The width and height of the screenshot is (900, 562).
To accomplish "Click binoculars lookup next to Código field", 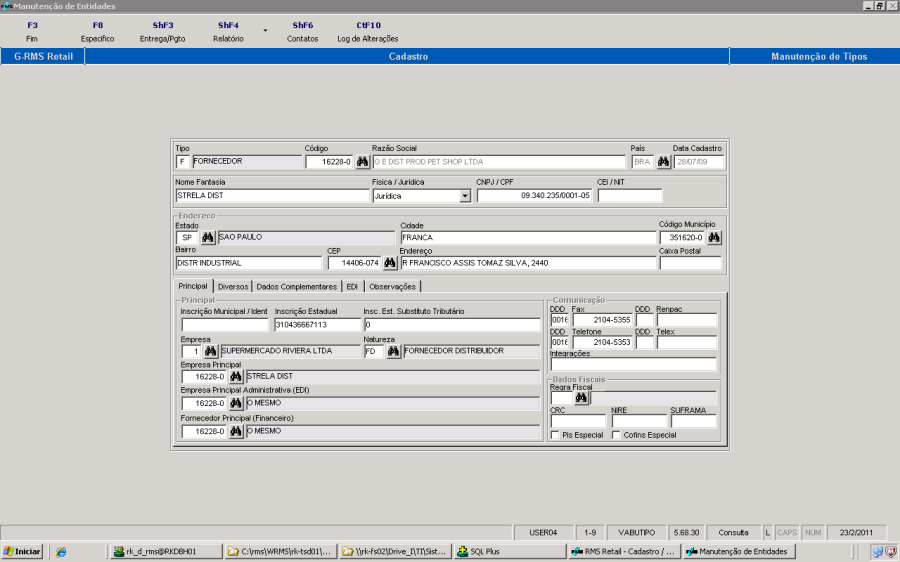I will pyautogui.click(x=362, y=162).
